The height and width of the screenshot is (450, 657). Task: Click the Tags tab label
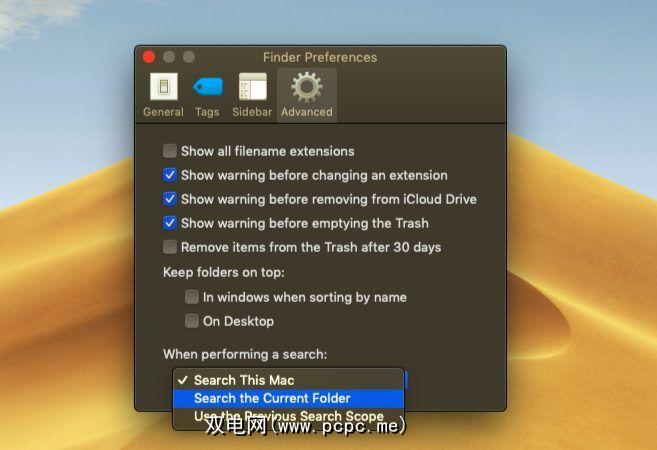[207, 112]
